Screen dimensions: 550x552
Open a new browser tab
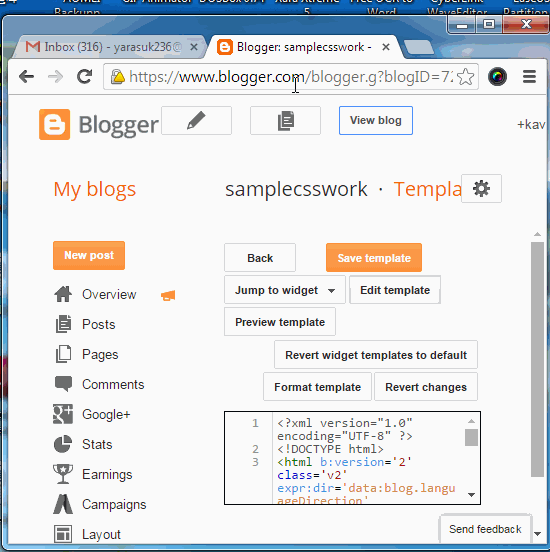coord(419,47)
